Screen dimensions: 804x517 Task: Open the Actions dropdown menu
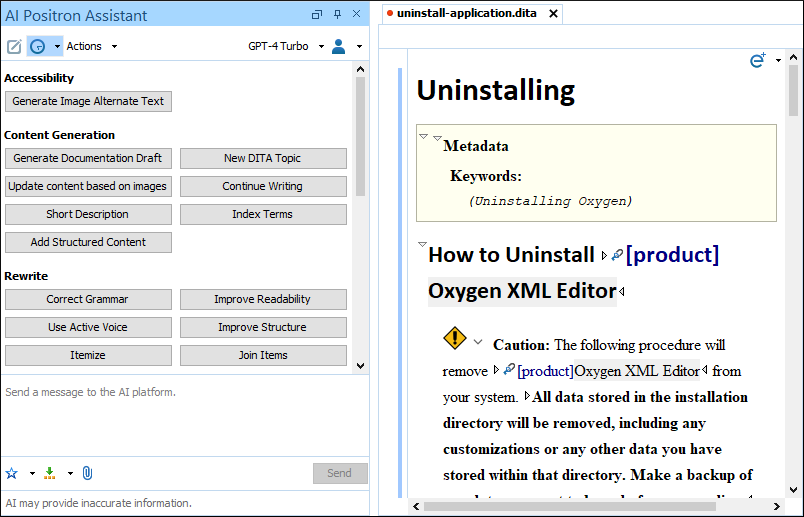pyautogui.click(x=114, y=47)
